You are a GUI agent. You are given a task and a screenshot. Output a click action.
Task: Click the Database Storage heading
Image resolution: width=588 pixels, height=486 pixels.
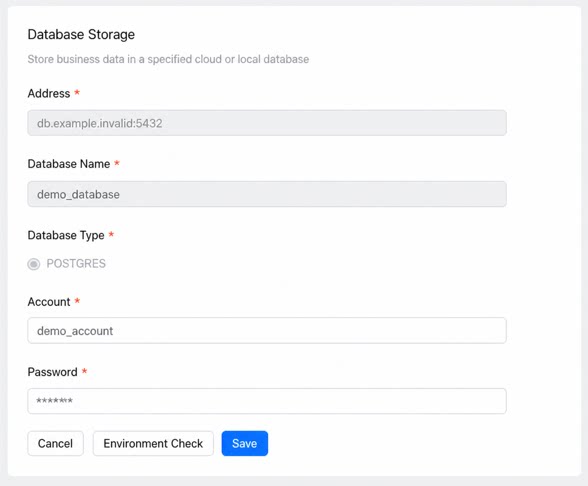[81, 34]
